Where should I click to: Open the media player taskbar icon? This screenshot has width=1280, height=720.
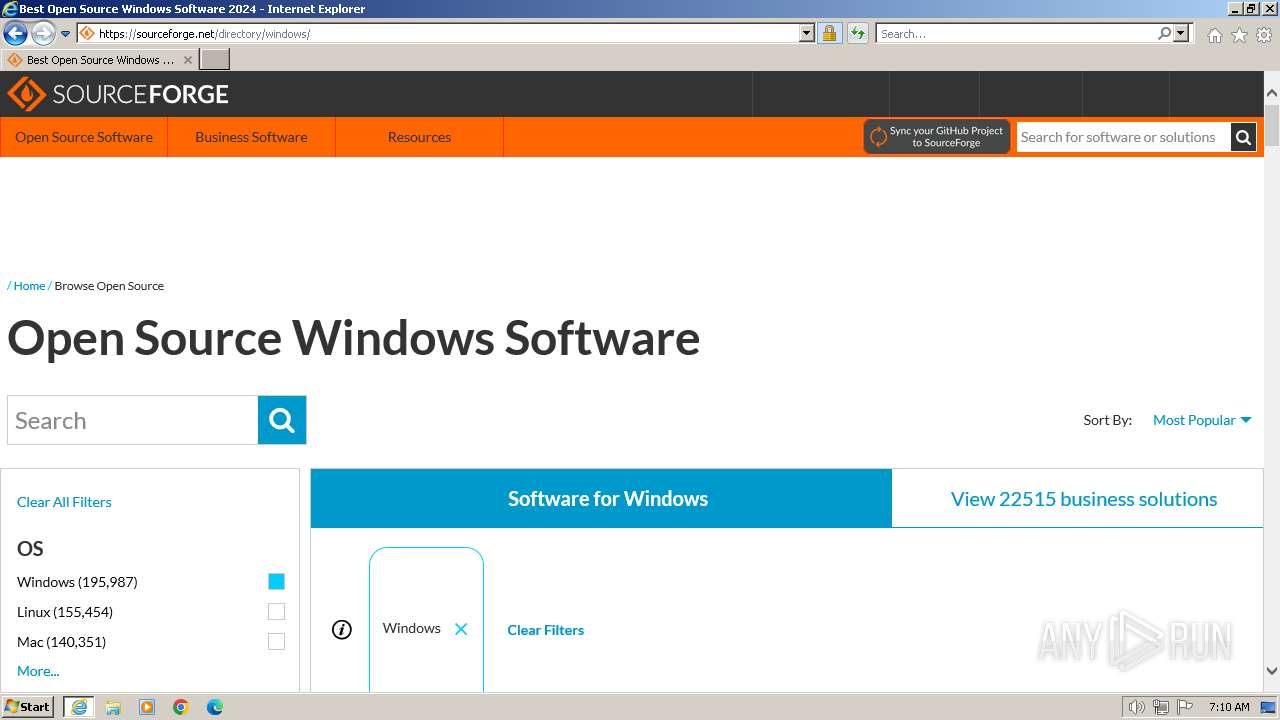pyautogui.click(x=147, y=707)
